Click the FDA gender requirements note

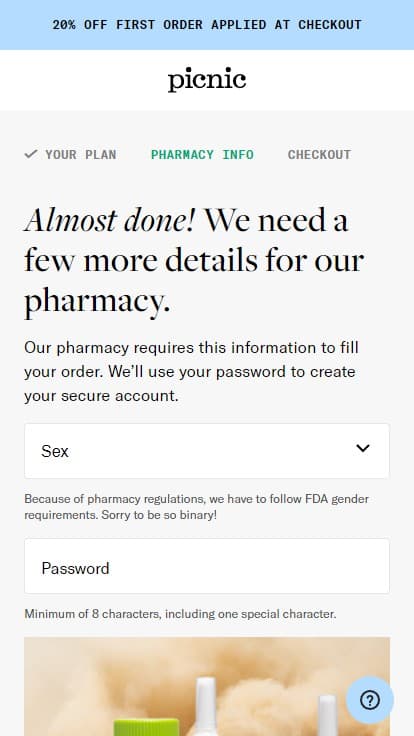point(197,506)
